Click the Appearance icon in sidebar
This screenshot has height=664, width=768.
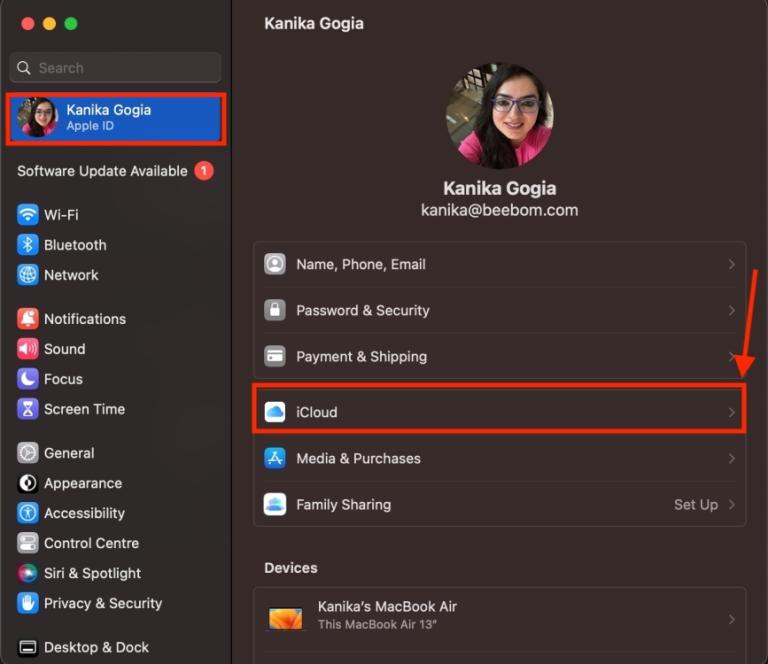coord(27,483)
